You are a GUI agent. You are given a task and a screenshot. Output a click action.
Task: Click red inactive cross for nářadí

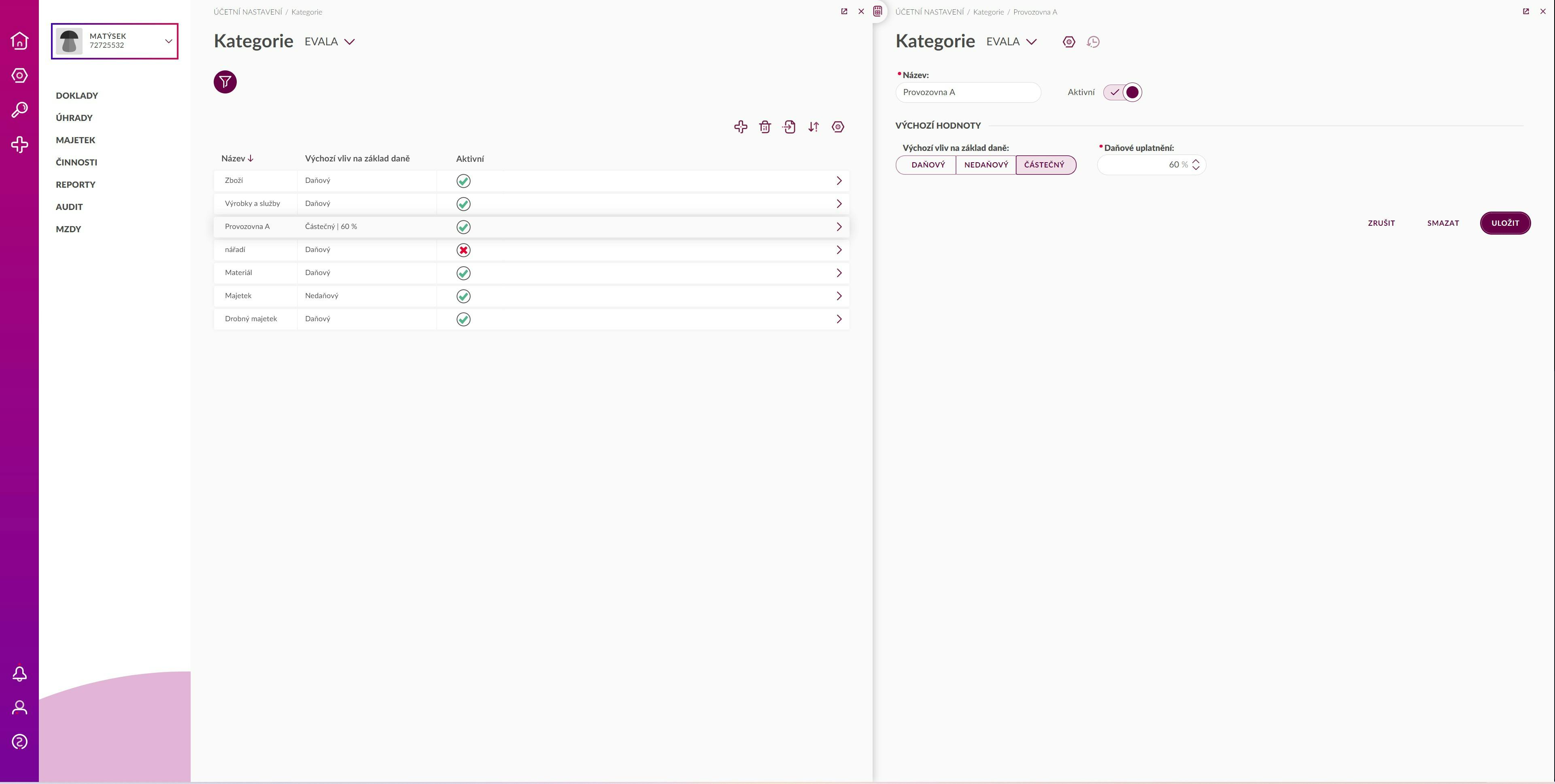pyautogui.click(x=463, y=250)
